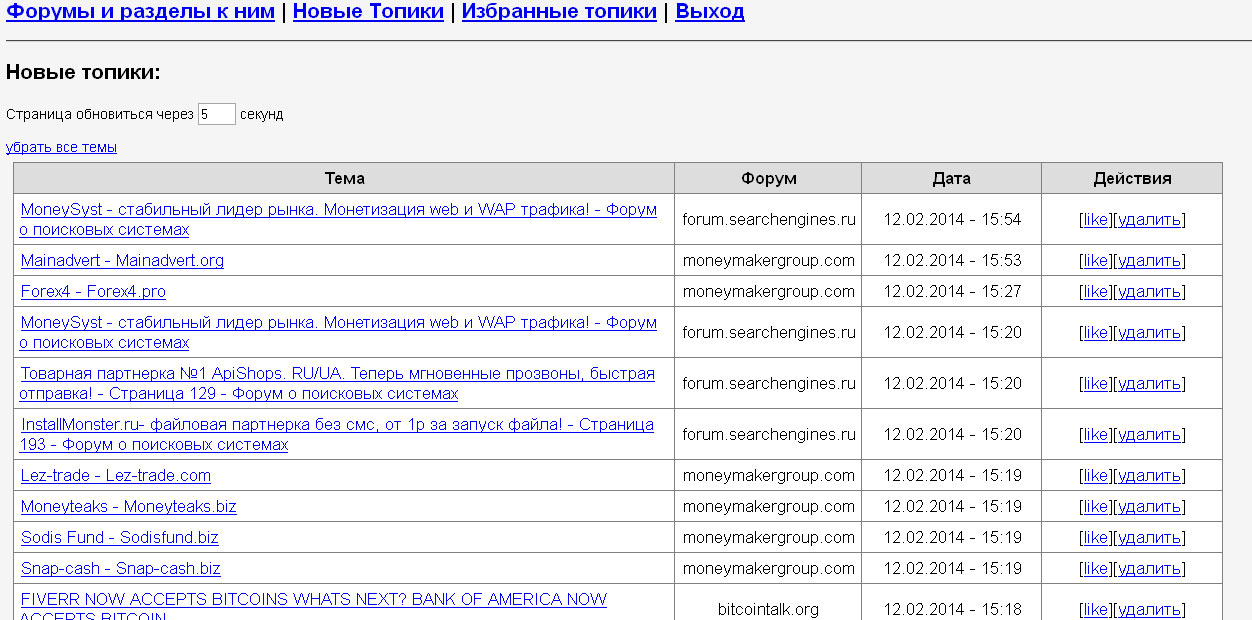This screenshot has width=1252, height=620.
Task: Open the ApiShops RU/UA partner topic
Action: [x=337, y=373]
